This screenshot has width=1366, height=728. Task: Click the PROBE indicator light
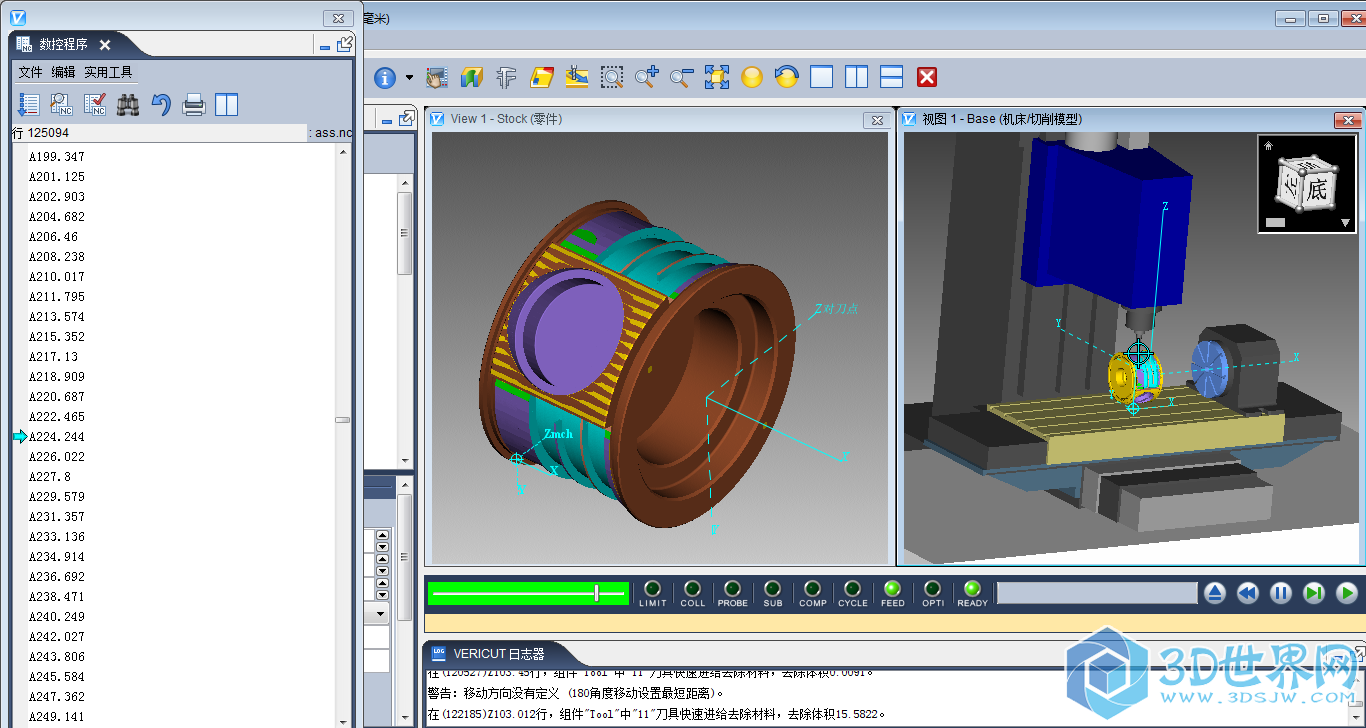(732, 589)
